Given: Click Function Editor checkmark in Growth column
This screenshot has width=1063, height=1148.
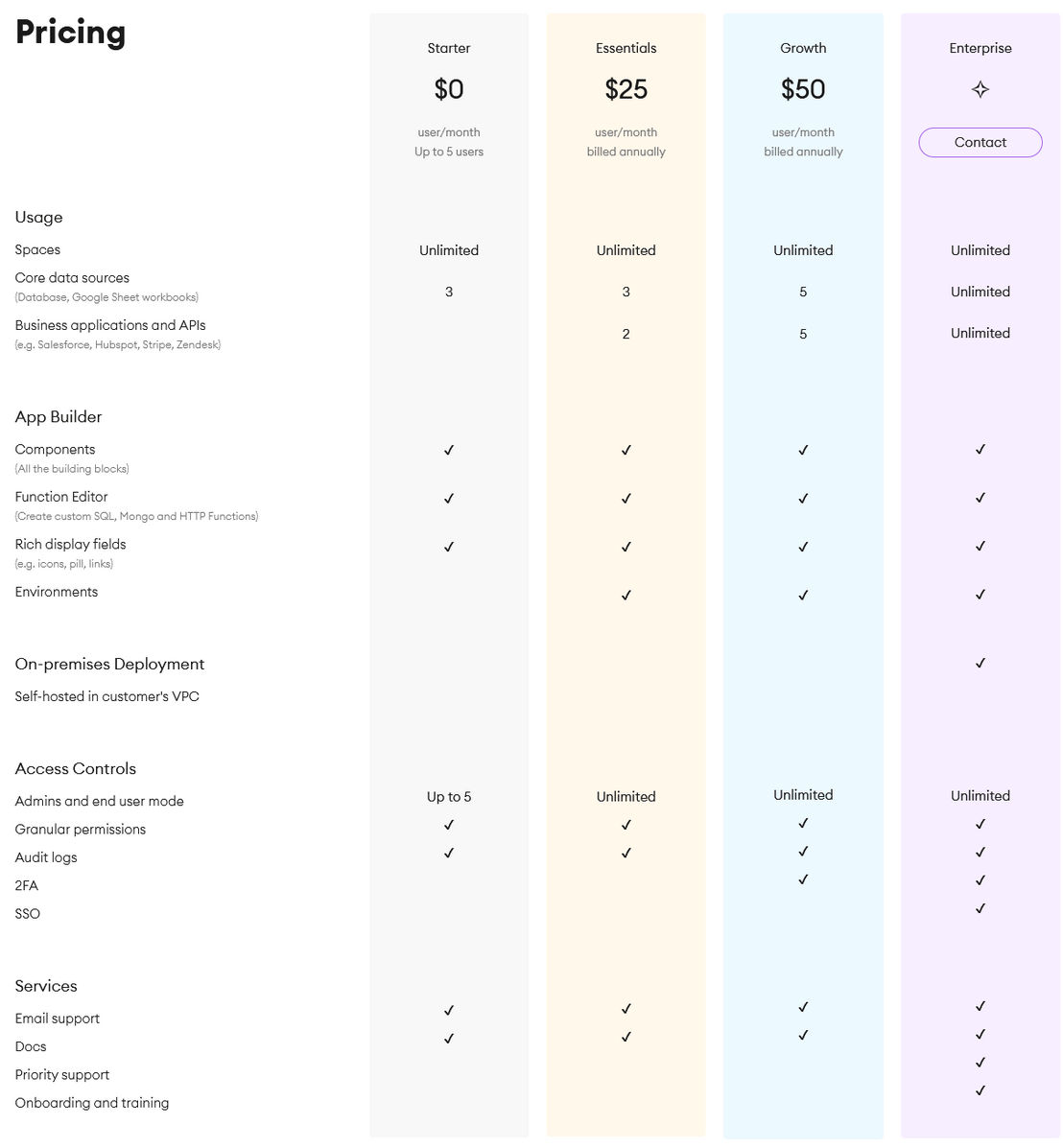Looking at the screenshot, I should tap(803, 498).
